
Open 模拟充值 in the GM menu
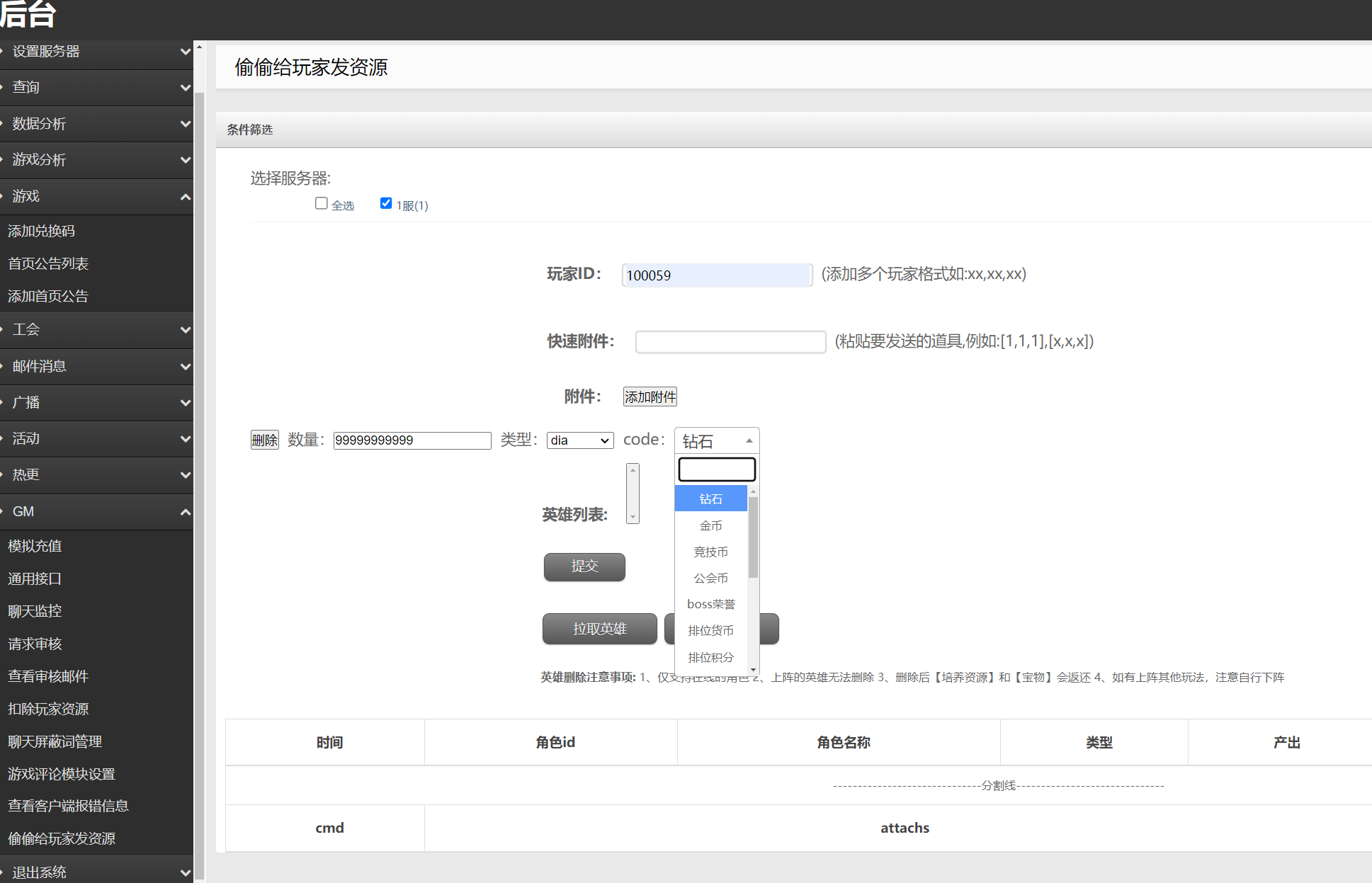[35, 546]
